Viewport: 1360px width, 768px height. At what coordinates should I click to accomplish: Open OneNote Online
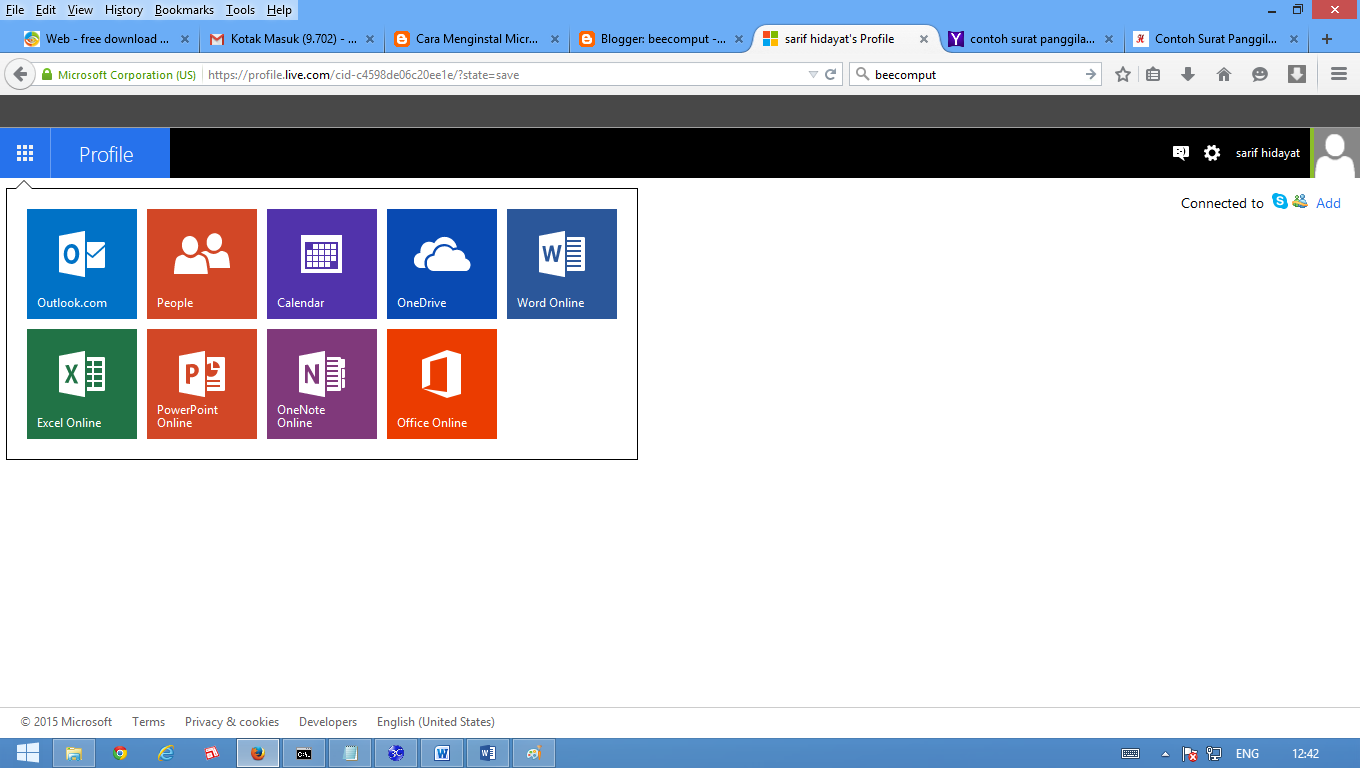(x=321, y=383)
